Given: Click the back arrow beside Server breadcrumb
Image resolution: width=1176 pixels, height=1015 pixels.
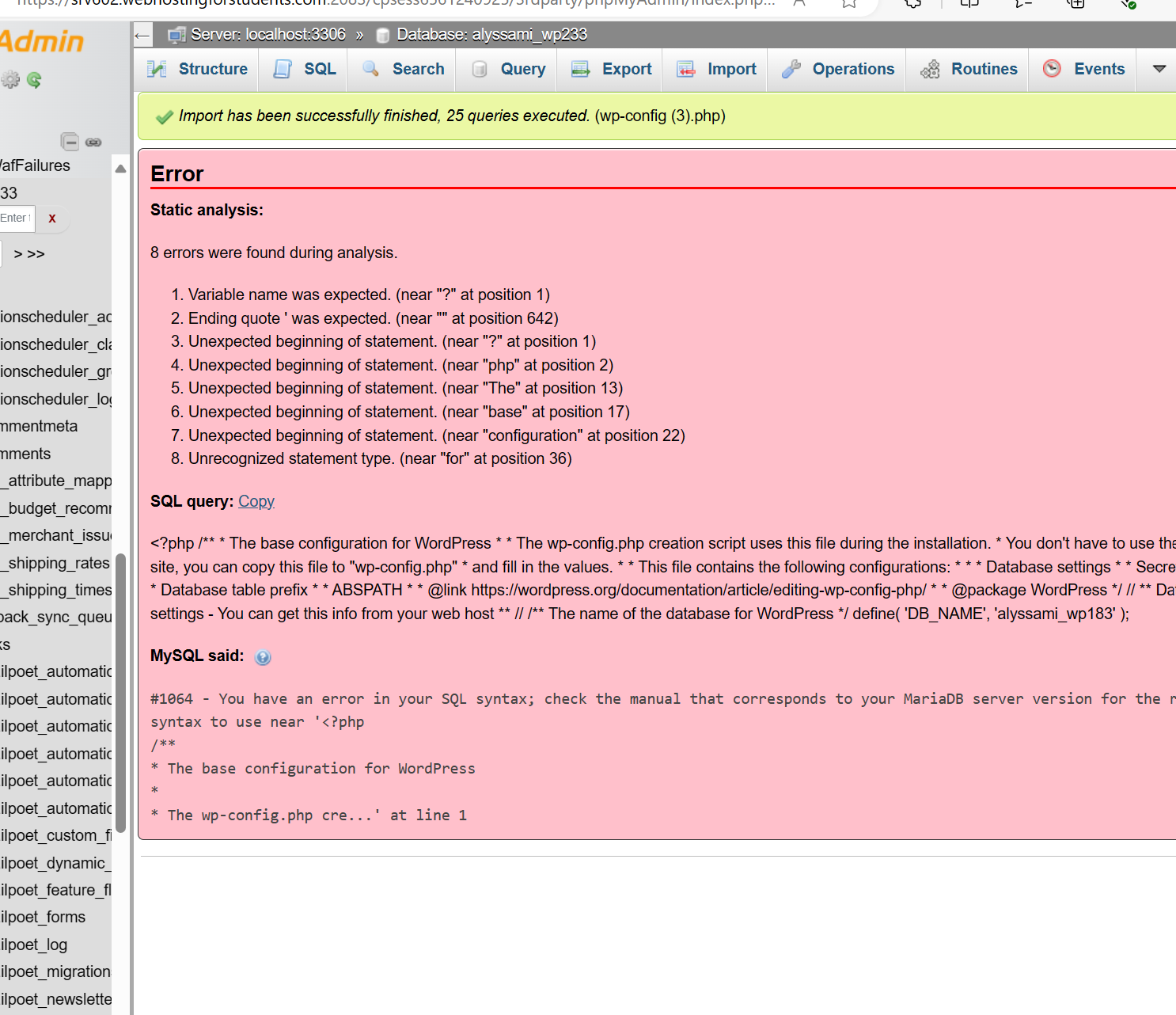Looking at the screenshot, I should point(142,35).
